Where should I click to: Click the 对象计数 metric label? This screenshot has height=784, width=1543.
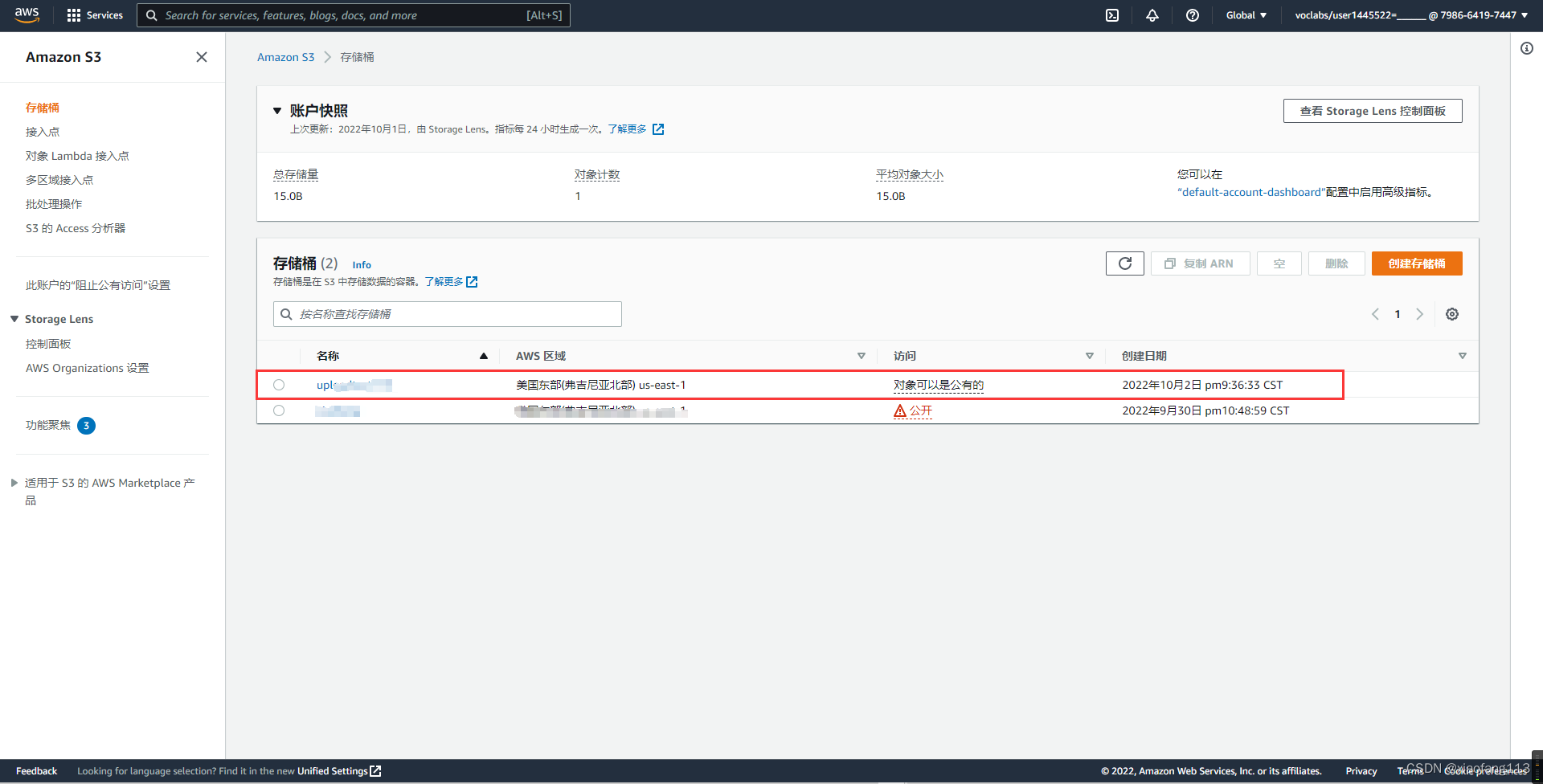pyautogui.click(x=597, y=174)
